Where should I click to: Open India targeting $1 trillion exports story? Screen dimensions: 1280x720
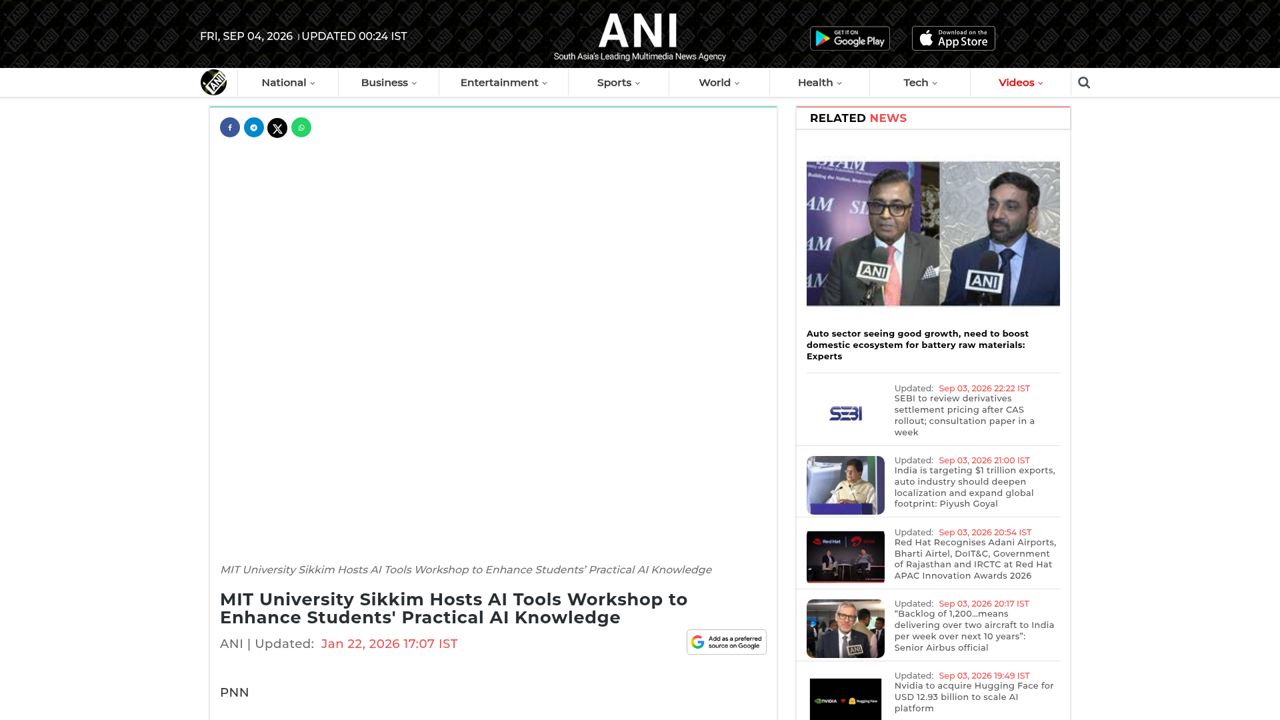point(975,487)
